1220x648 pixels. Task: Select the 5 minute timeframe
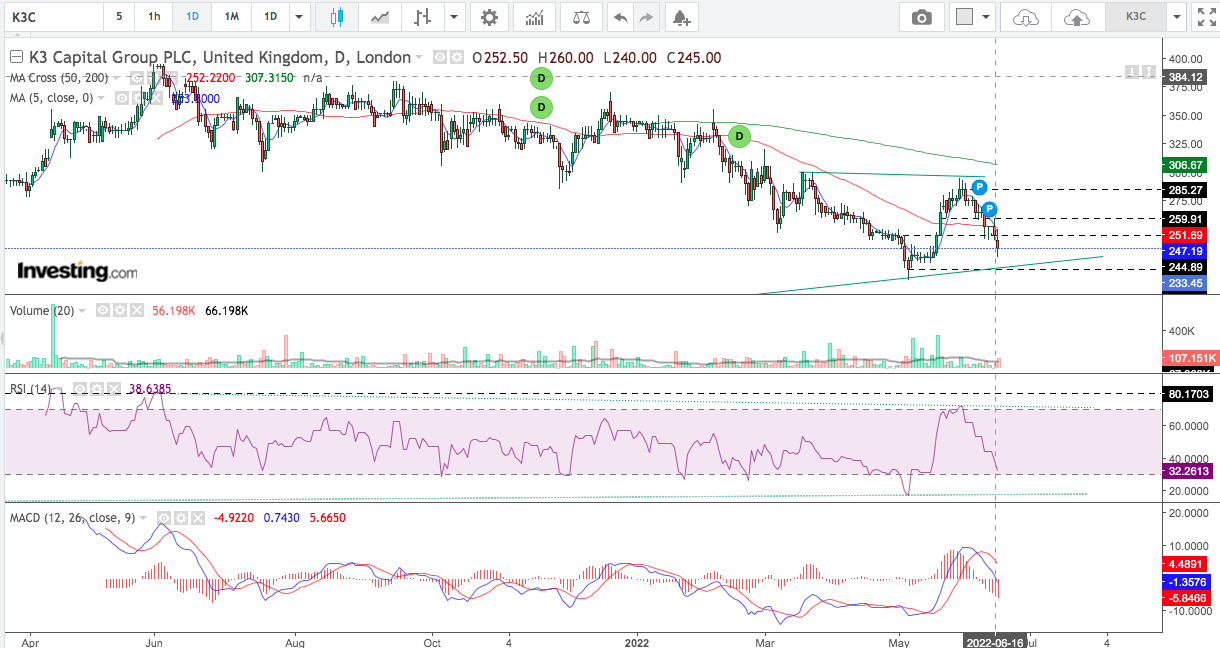tap(120, 17)
